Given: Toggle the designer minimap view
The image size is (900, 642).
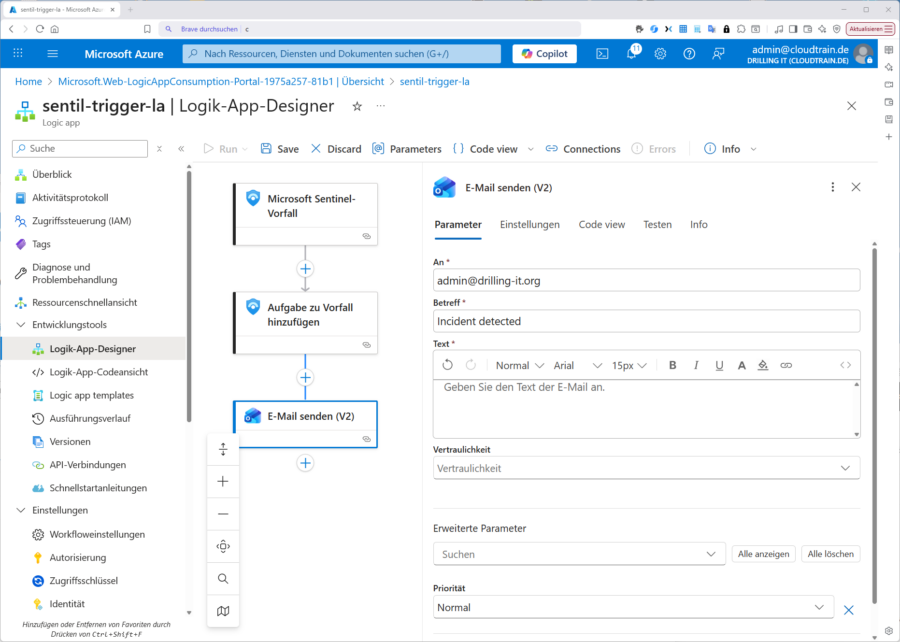Looking at the screenshot, I should coord(223,610).
